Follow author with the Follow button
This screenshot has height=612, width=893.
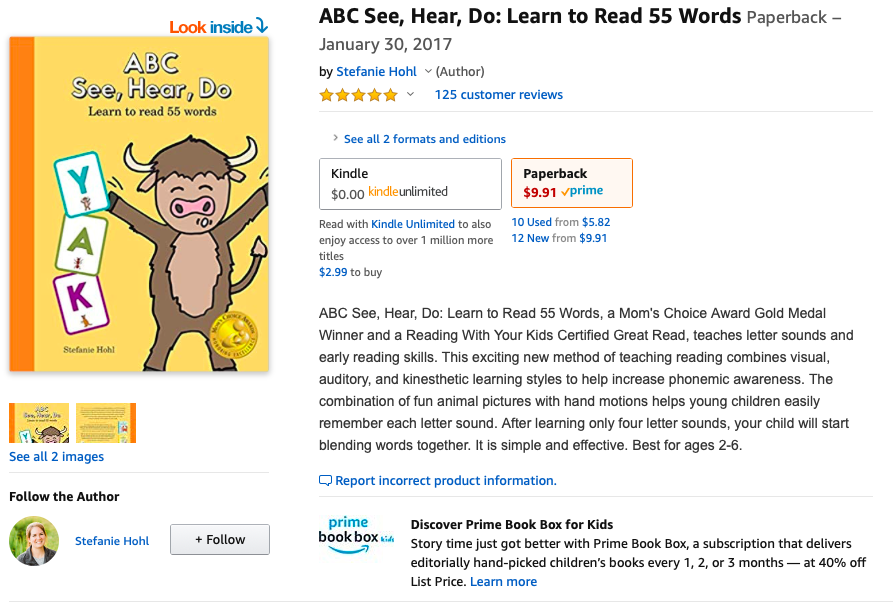coord(220,539)
